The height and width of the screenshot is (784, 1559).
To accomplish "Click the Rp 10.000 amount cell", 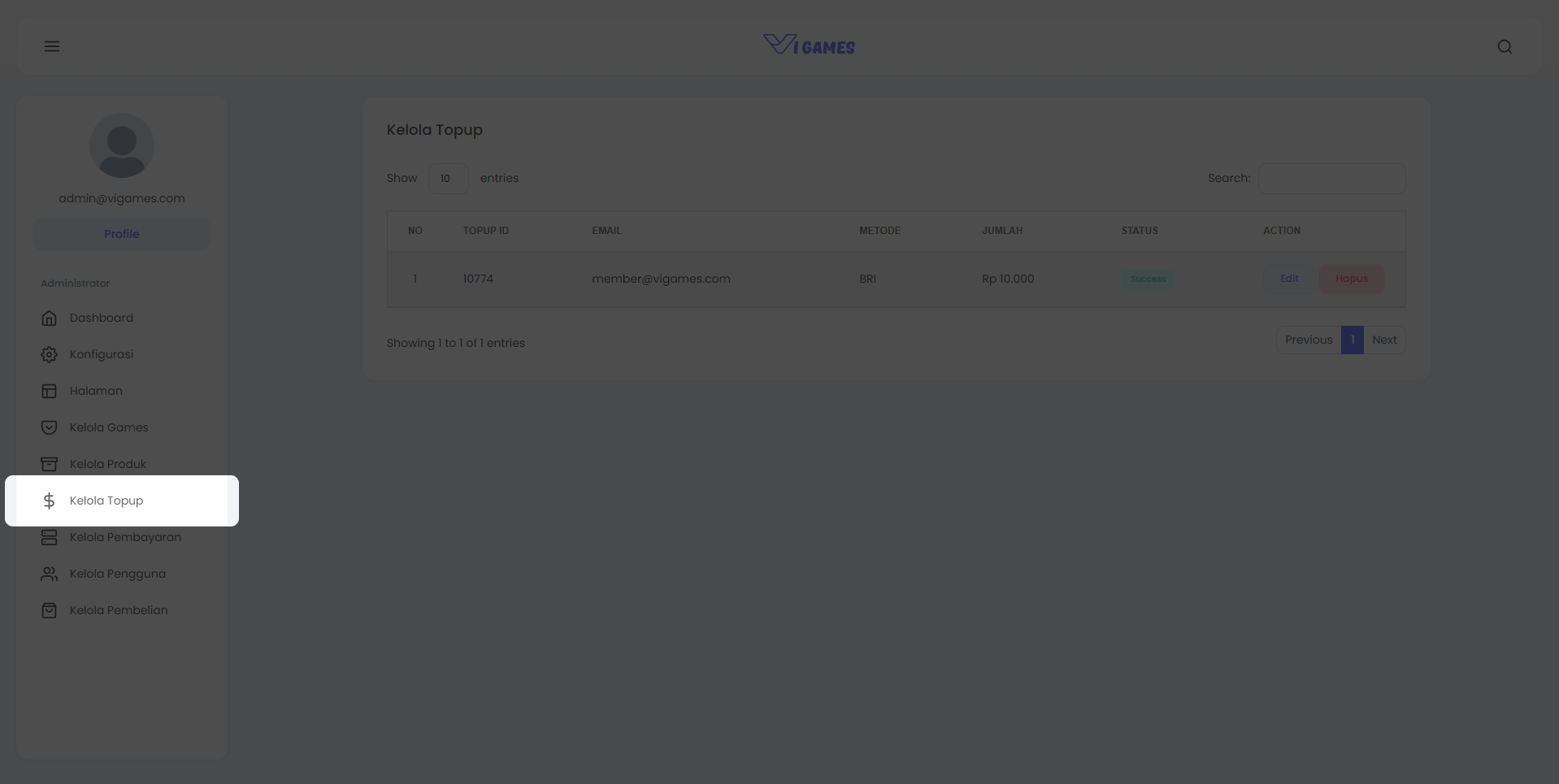I will [x=1008, y=279].
